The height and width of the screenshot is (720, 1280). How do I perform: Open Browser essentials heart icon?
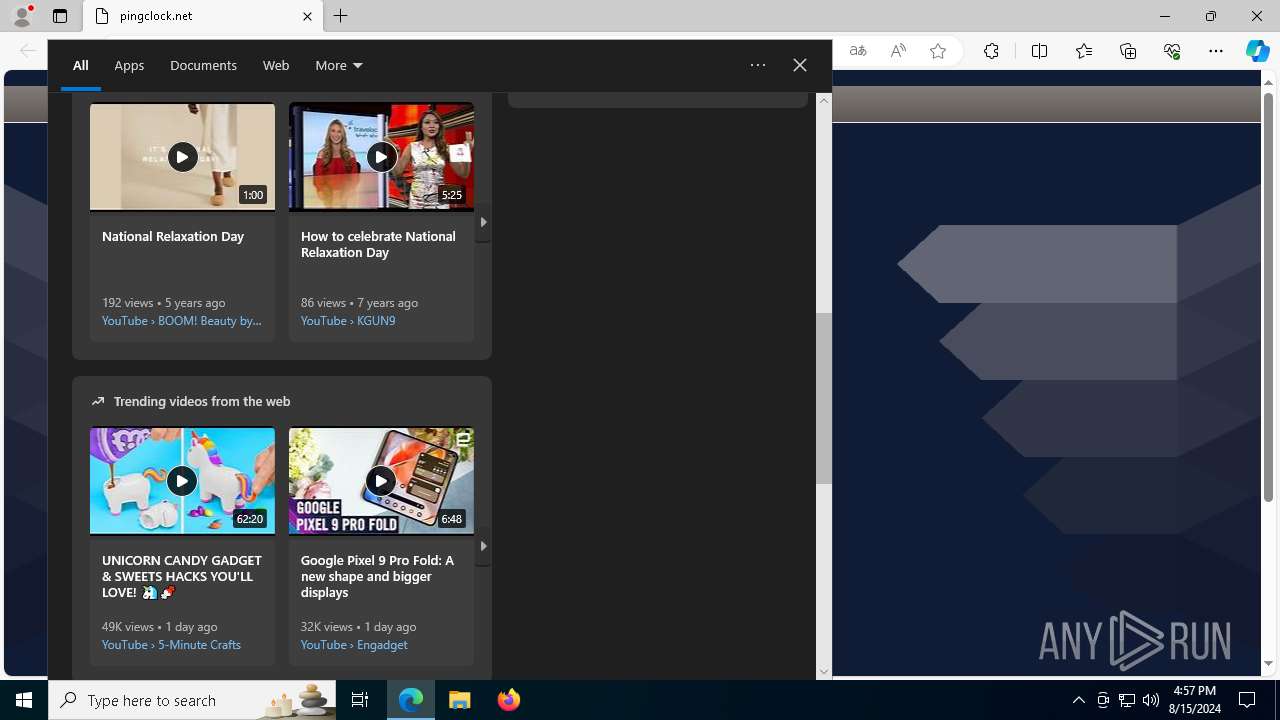[1172, 51]
